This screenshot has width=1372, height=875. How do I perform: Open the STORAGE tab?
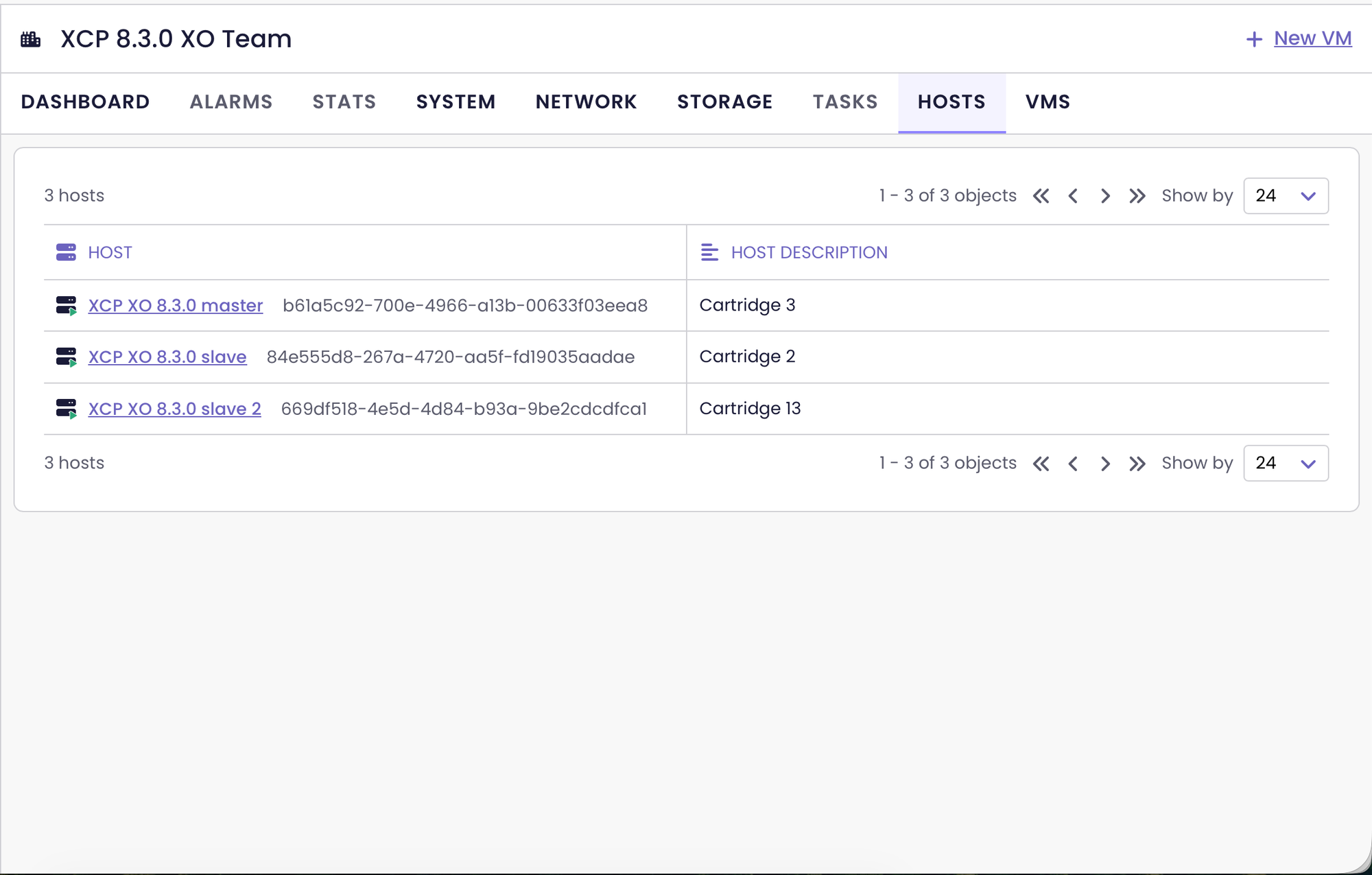click(x=724, y=102)
